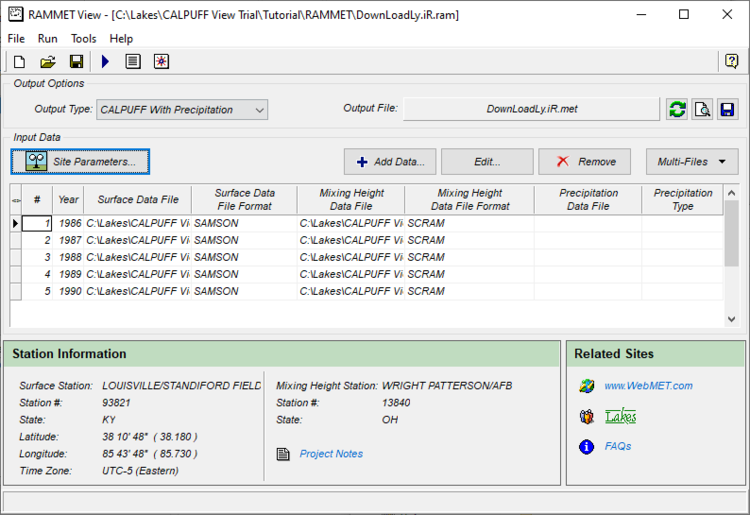Click the Site Parameters button
750x515 pixels.
(x=80, y=161)
